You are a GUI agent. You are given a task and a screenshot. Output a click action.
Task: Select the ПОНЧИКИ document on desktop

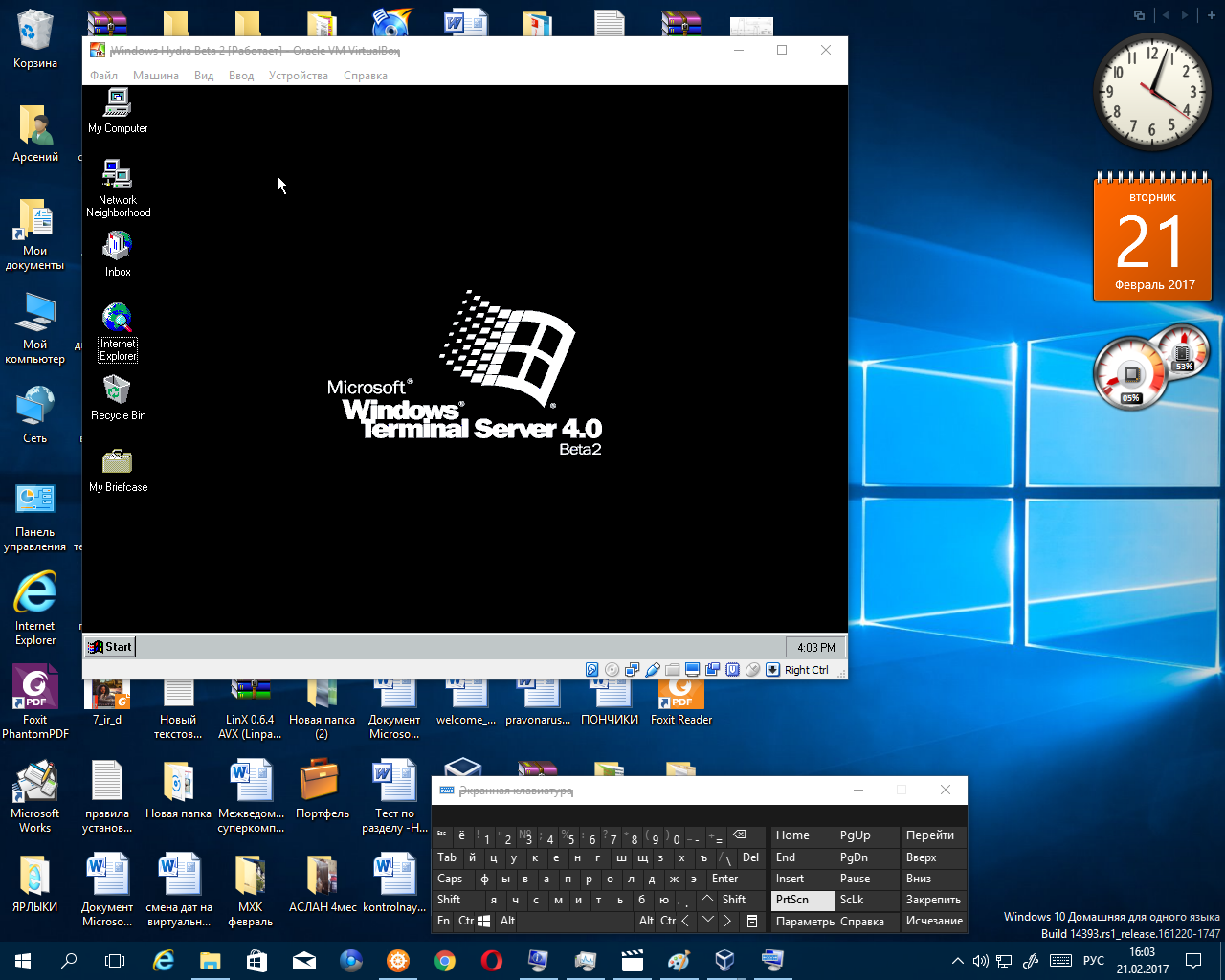point(610,702)
